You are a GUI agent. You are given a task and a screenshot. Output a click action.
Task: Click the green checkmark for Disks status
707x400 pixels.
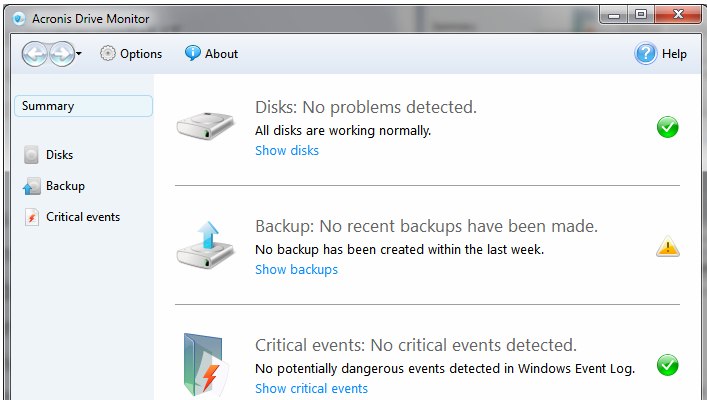pyautogui.click(x=668, y=127)
